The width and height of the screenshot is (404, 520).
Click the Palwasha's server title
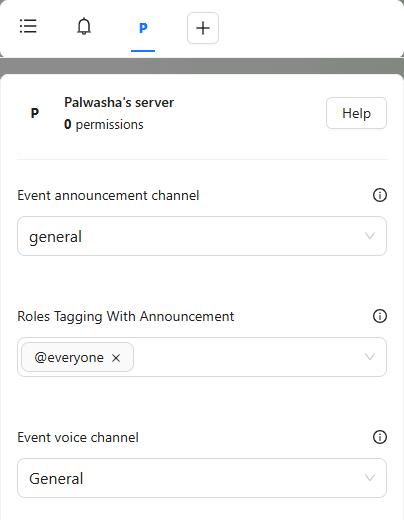point(119,102)
